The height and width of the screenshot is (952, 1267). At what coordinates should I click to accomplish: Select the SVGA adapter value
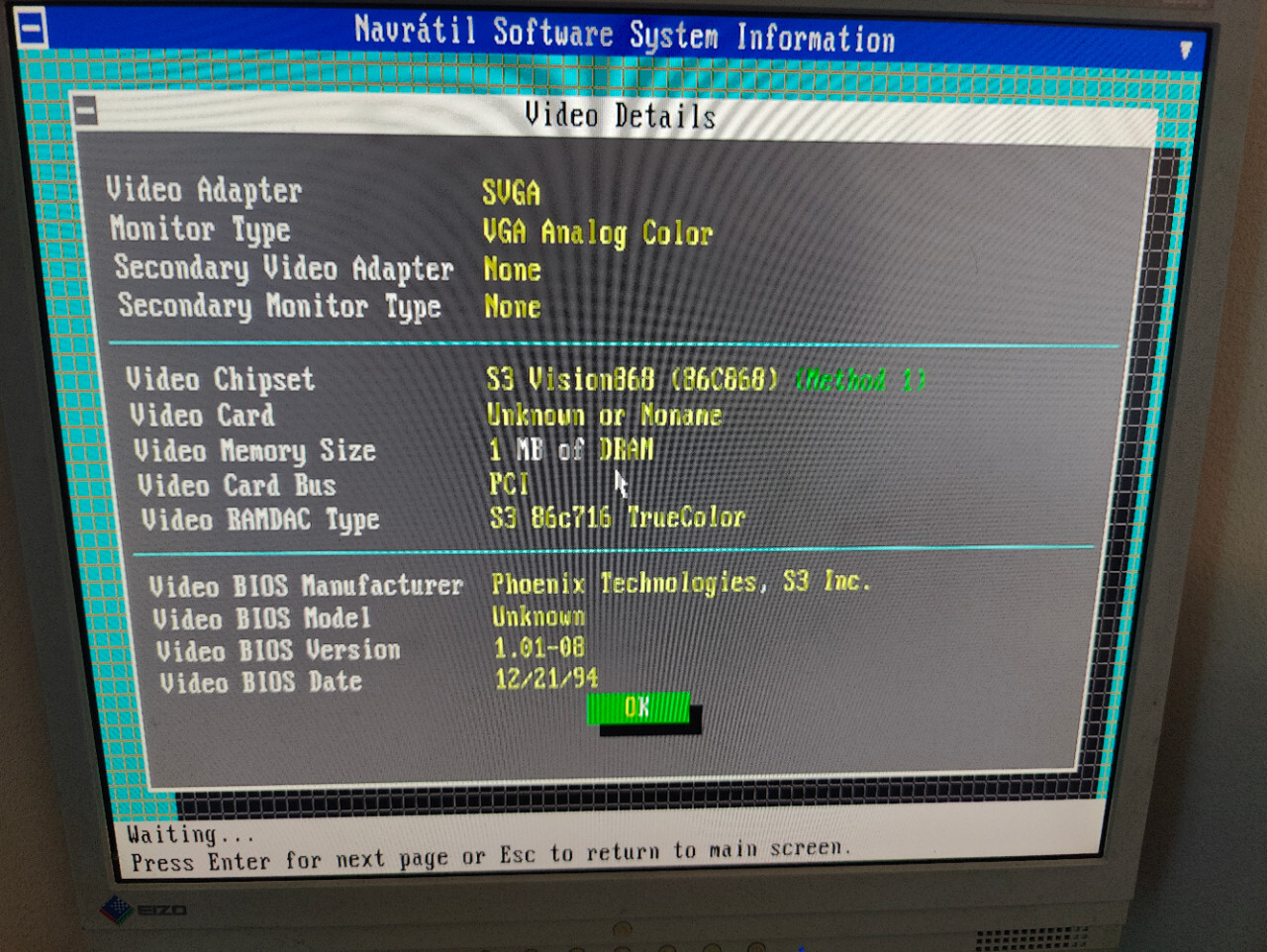pyautogui.click(x=512, y=192)
